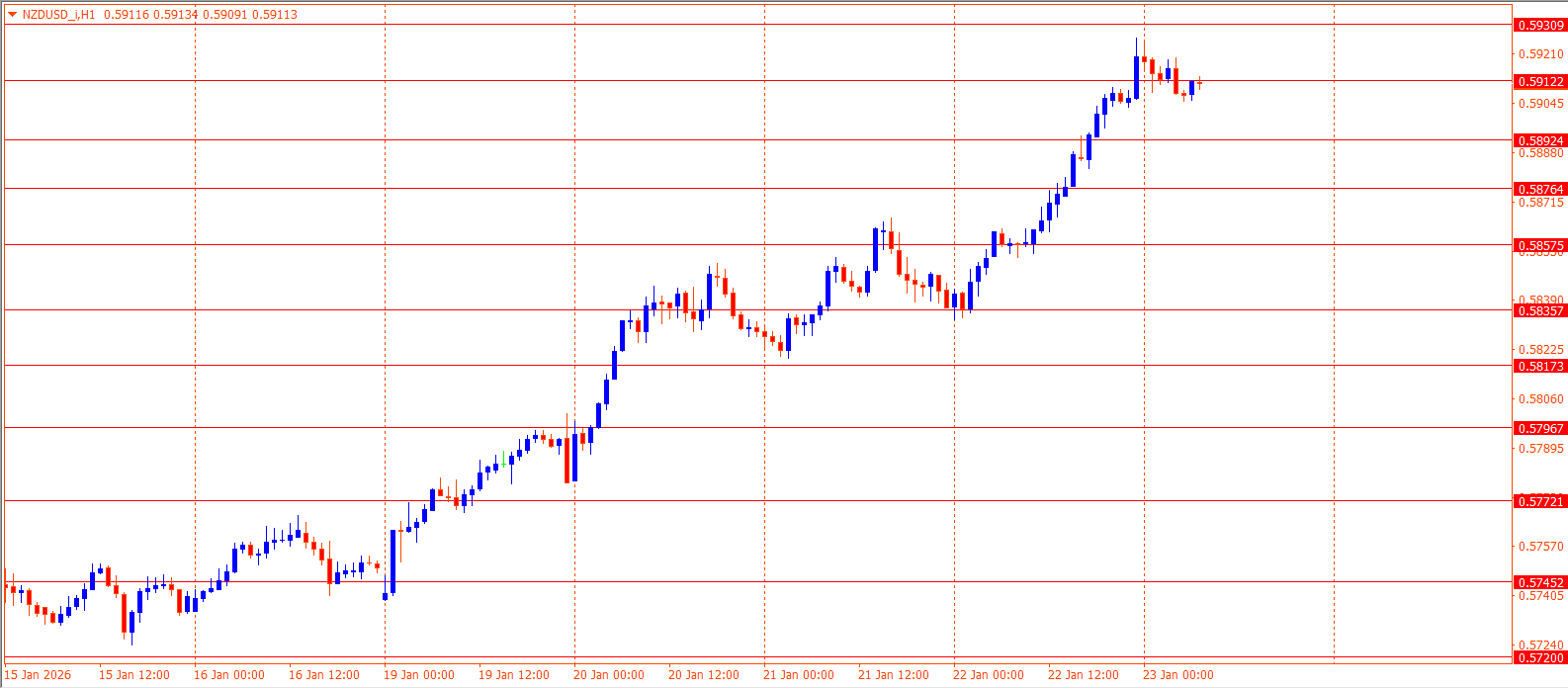Click the 22 Jan 00:00 time label
The height and width of the screenshot is (689, 1568).
pyautogui.click(x=989, y=675)
